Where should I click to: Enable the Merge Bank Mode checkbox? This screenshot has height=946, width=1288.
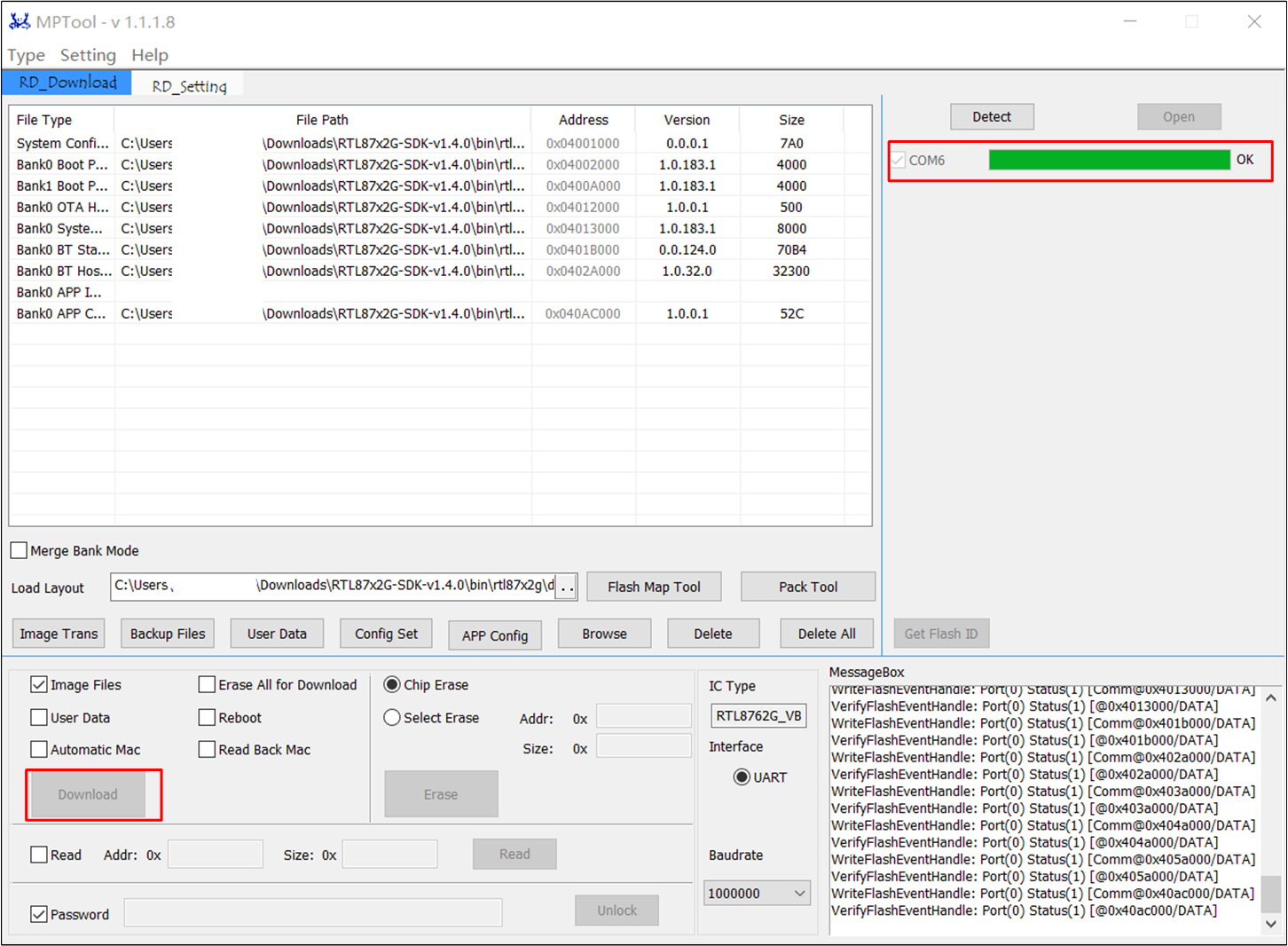point(19,551)
